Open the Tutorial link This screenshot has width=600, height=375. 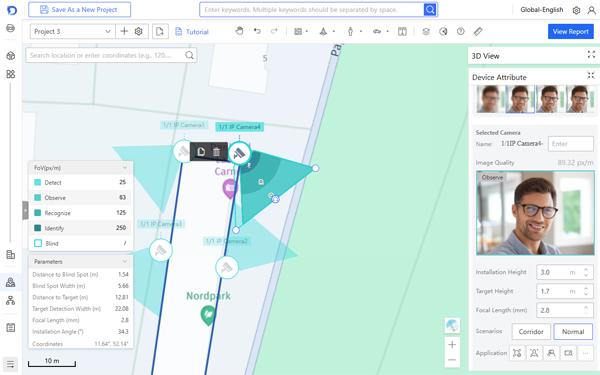tap(192, 32)
